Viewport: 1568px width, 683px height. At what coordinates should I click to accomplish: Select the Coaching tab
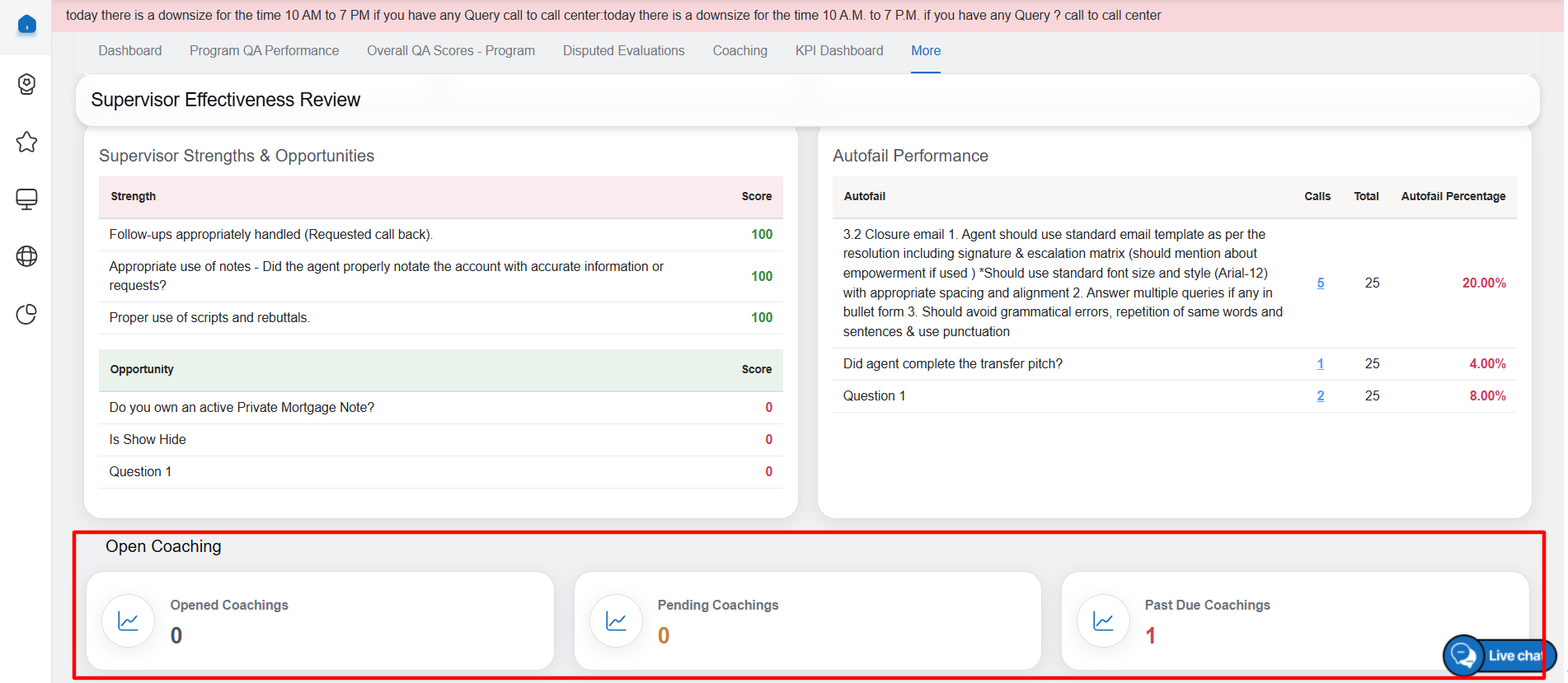tap(739, 51)
